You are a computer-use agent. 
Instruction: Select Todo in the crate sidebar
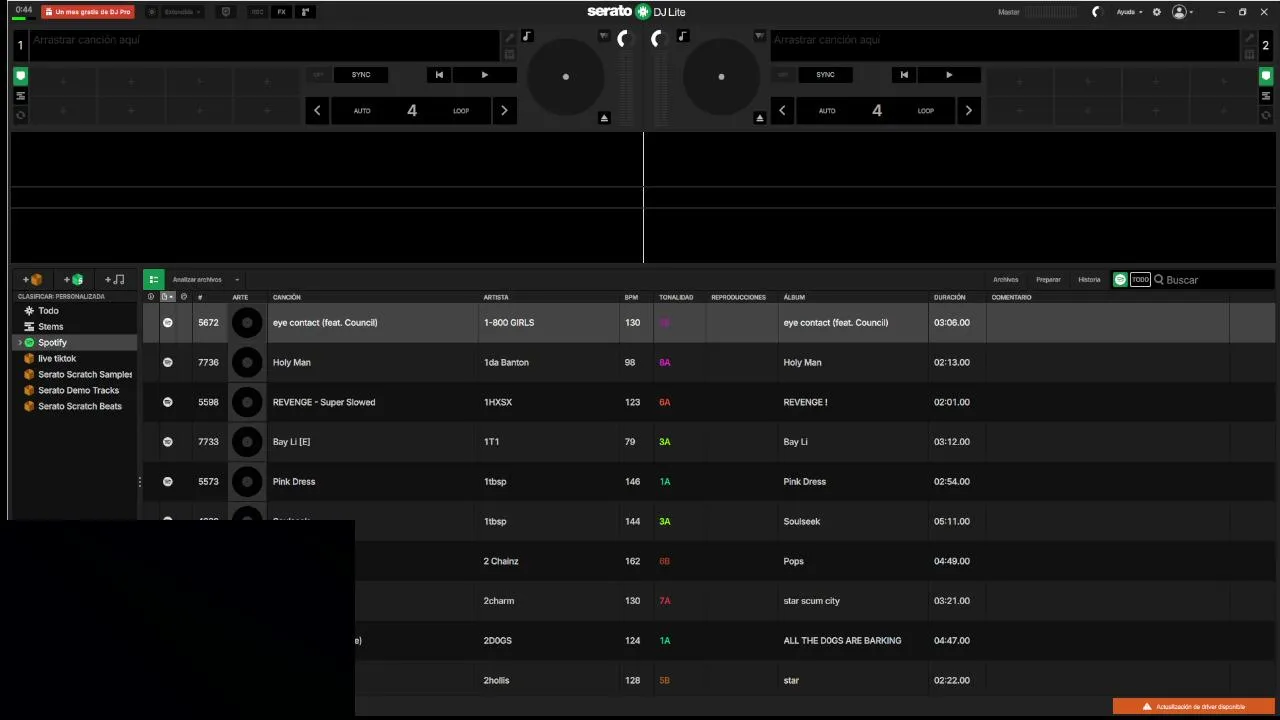click(x=48, y=311)
